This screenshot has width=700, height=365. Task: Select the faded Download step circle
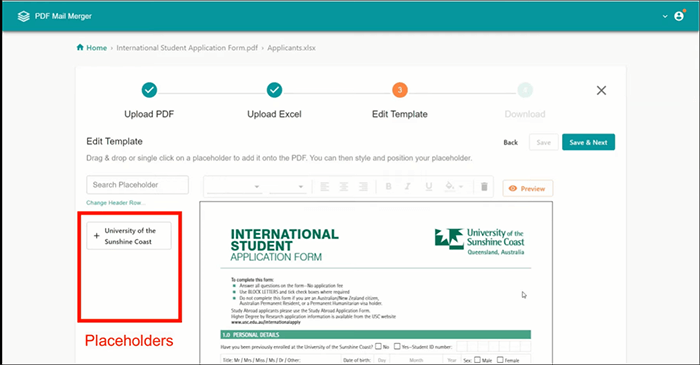click(525, 90)
